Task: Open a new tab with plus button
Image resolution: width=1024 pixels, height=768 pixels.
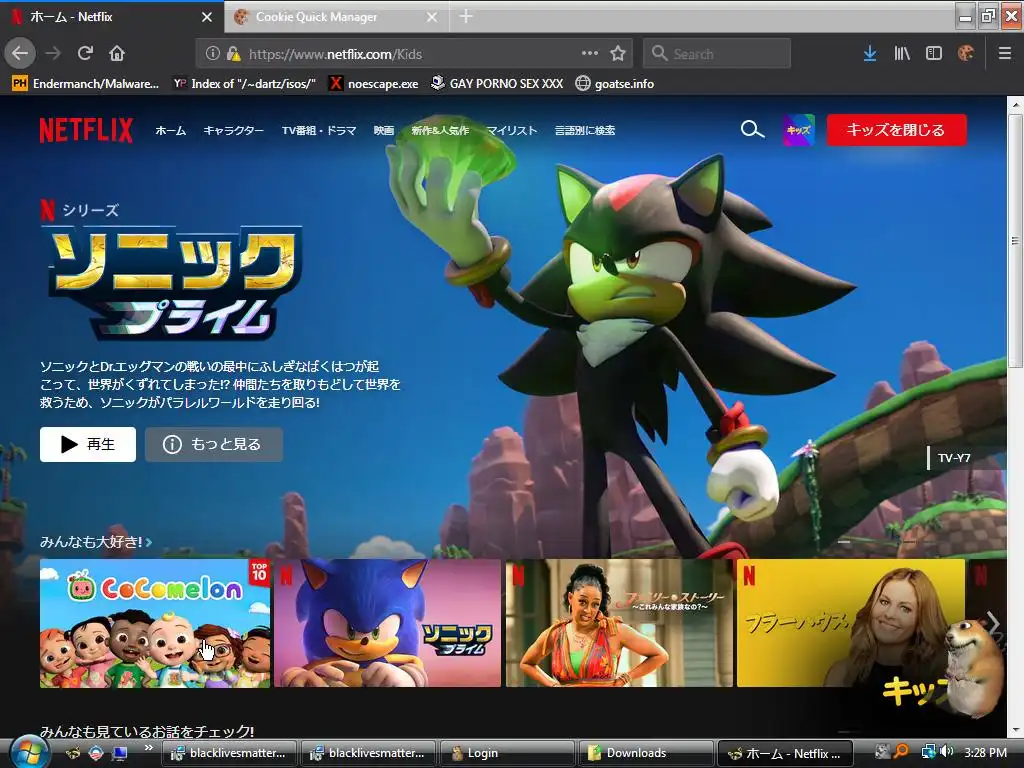Action: pyautogui.click(x=466, y=16)
